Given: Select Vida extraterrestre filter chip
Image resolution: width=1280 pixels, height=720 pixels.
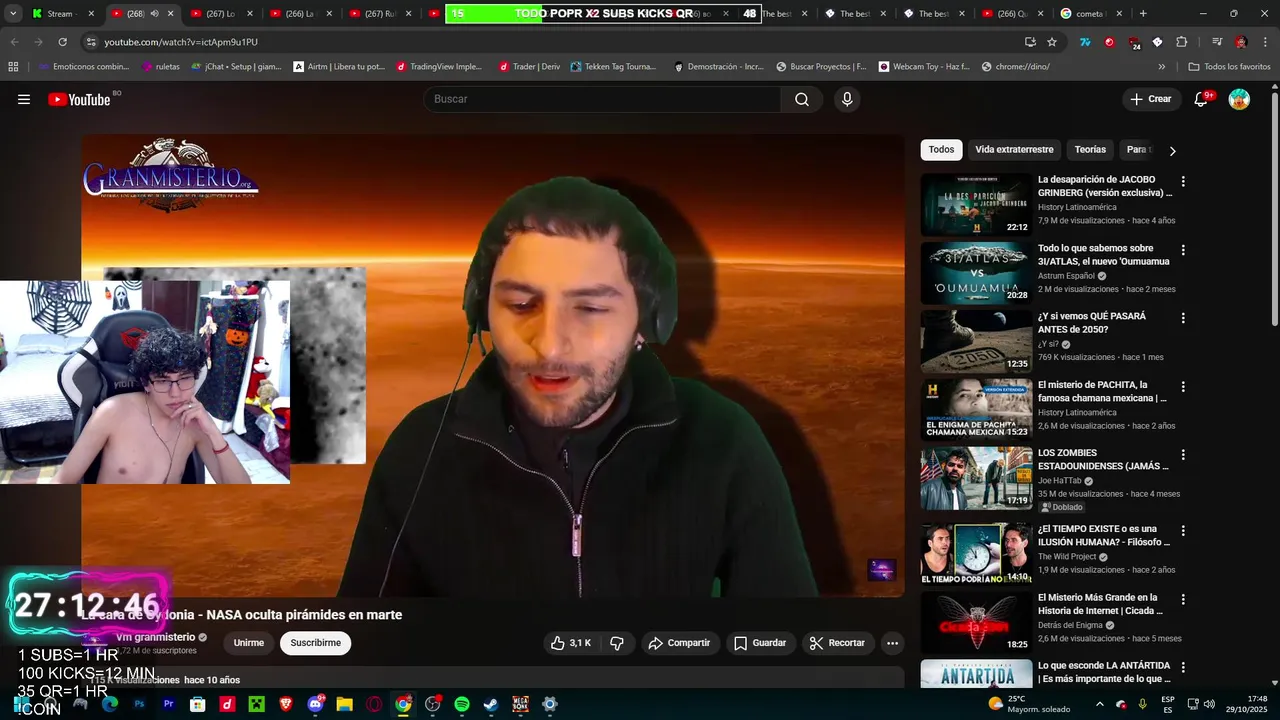Looking at the screenshot, I should (1014, 150).
